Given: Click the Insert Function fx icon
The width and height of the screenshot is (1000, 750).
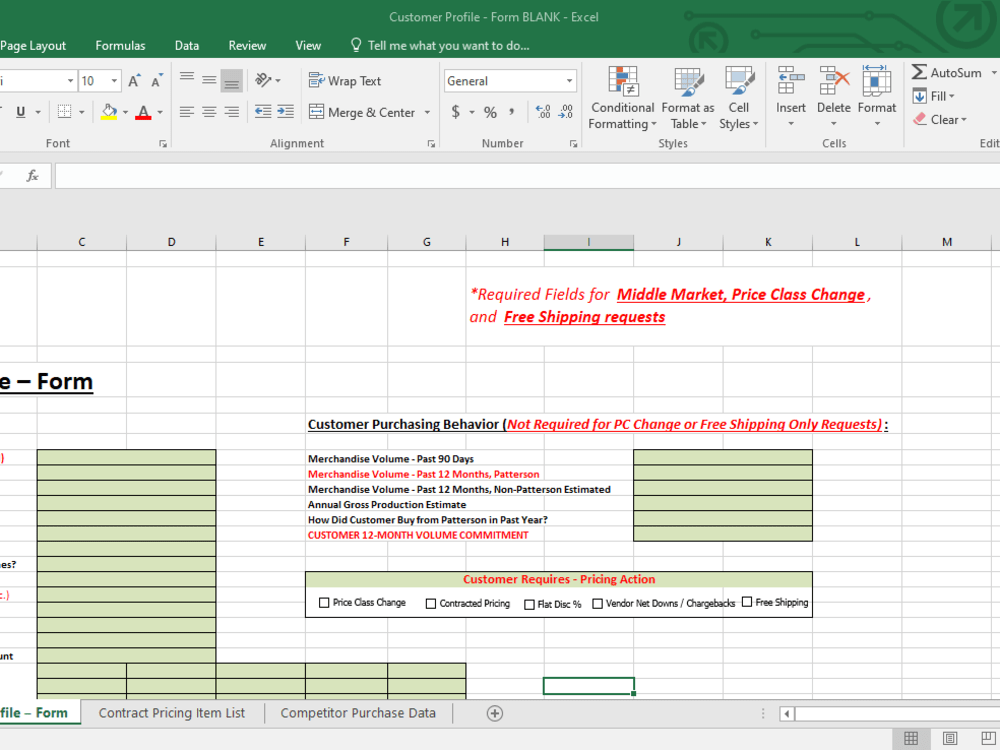Looking at the screenshot, I should 33,175.
